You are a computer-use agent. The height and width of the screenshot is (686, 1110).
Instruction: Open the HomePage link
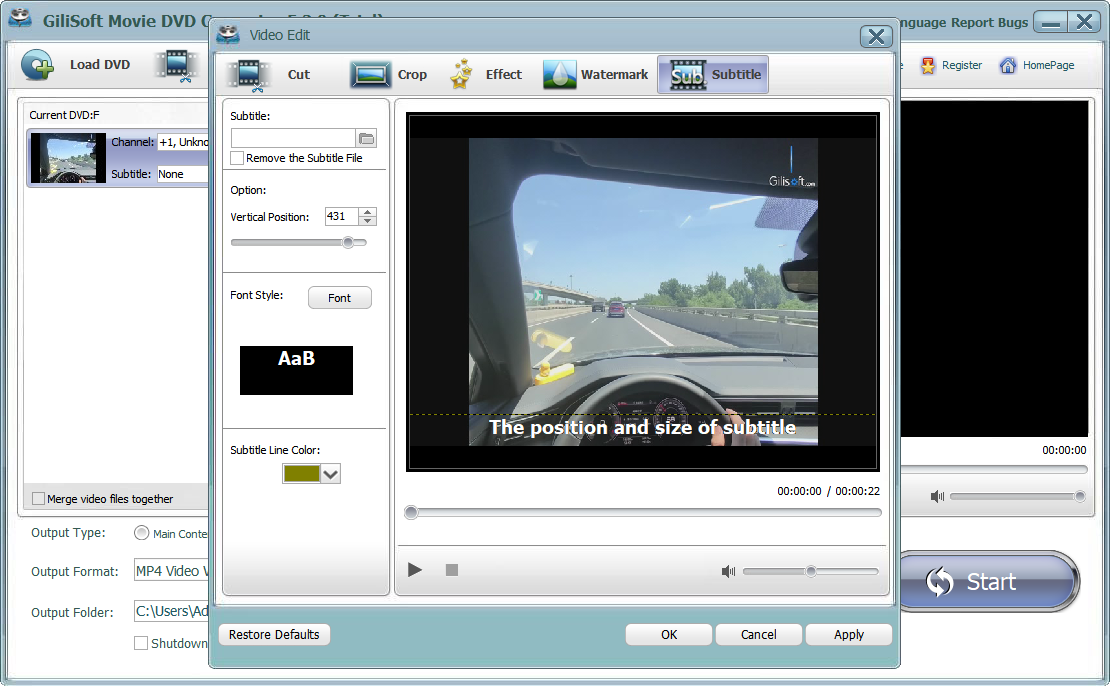click(1048, 65)
